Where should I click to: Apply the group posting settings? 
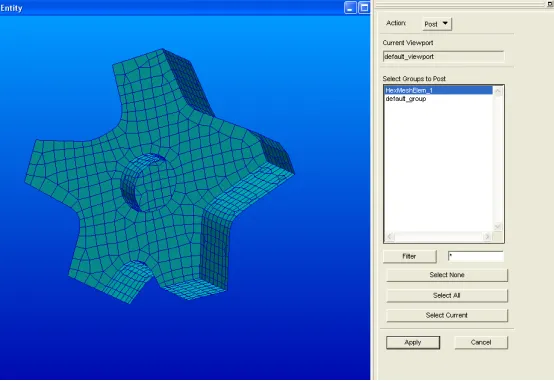coord(413,342)
